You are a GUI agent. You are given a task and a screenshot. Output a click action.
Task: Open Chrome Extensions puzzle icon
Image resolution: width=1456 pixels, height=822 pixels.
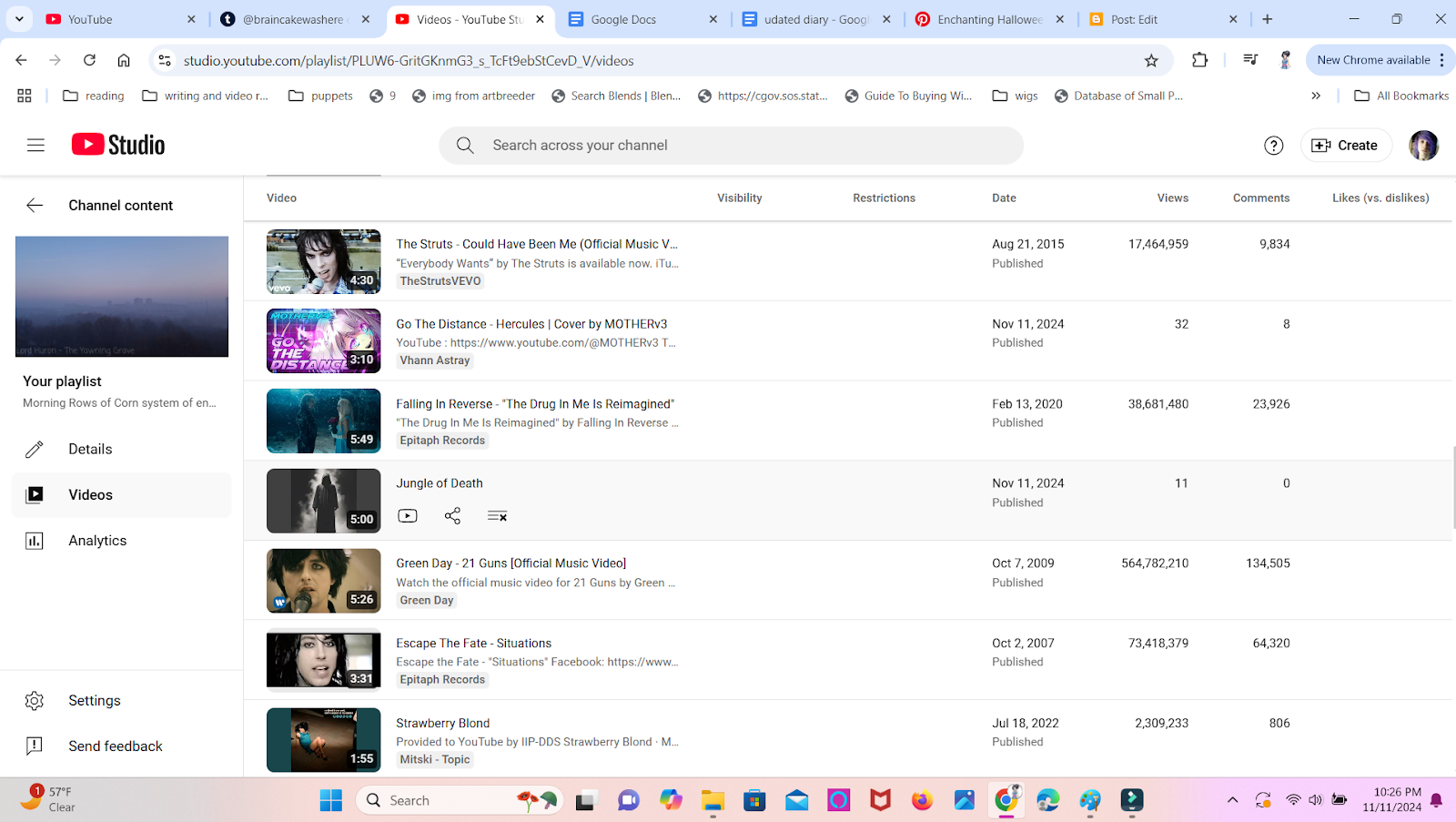(x=1199, y=60)
